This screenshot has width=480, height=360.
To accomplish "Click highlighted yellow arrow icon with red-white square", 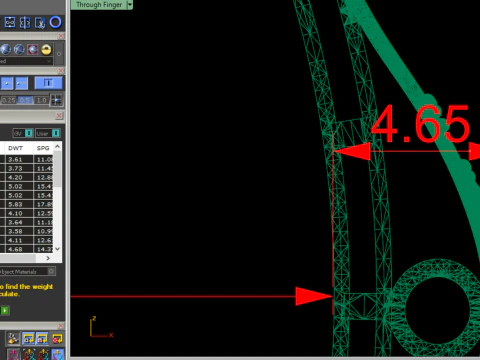I will coord(42,338).
